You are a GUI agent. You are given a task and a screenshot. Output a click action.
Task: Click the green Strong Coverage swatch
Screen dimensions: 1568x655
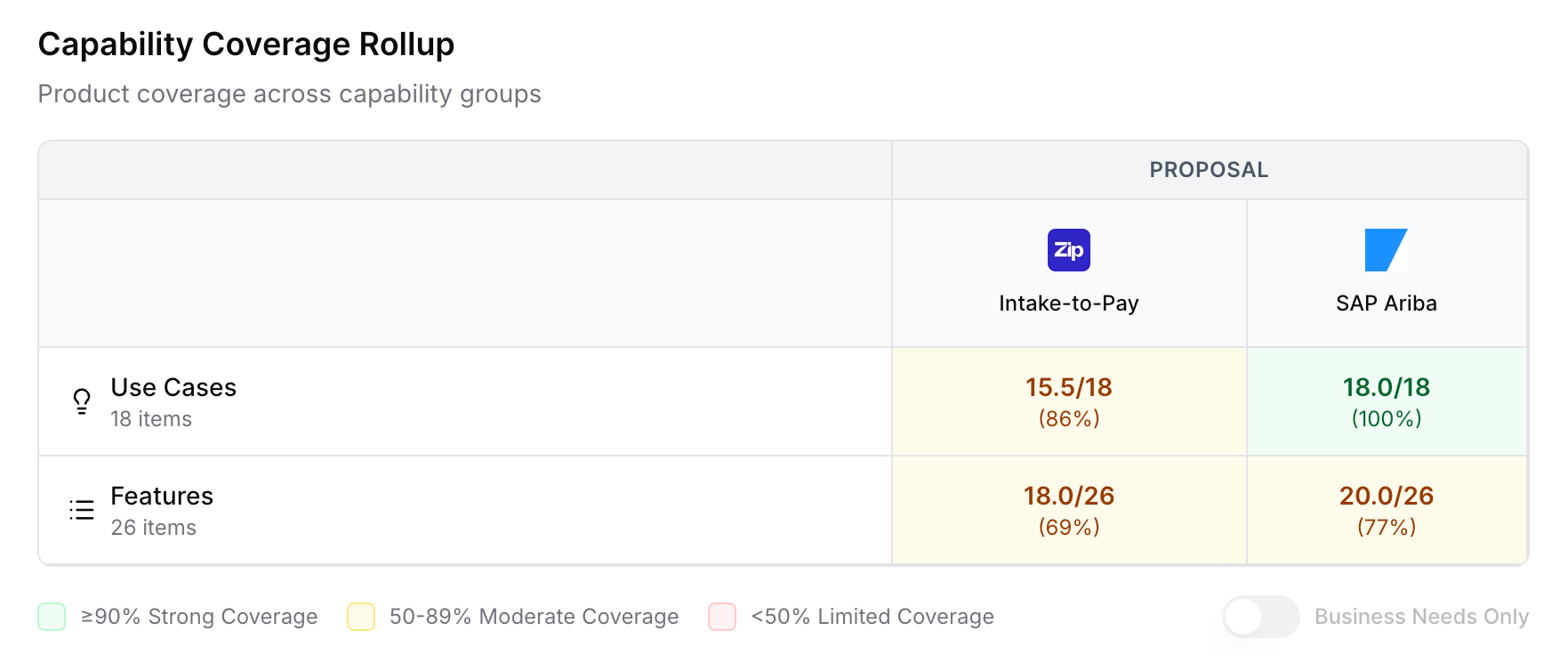coord(52,617)
